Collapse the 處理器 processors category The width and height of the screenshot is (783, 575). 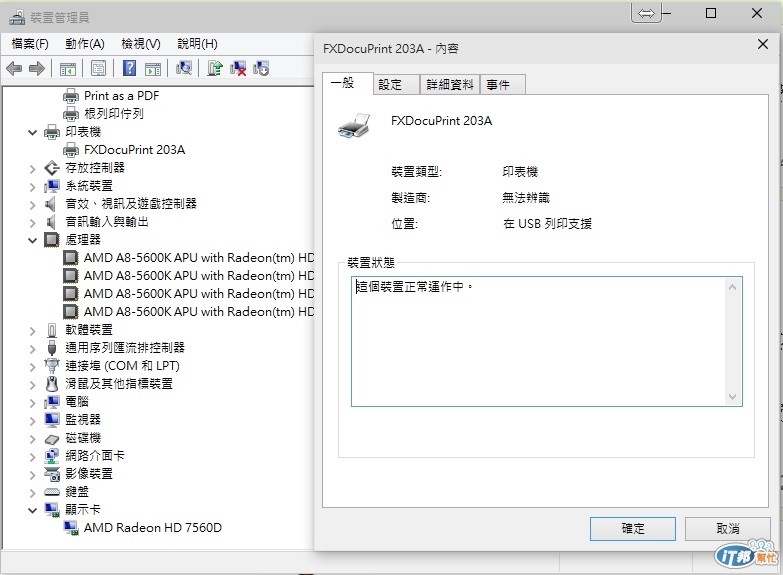click(x=32, y=240)
